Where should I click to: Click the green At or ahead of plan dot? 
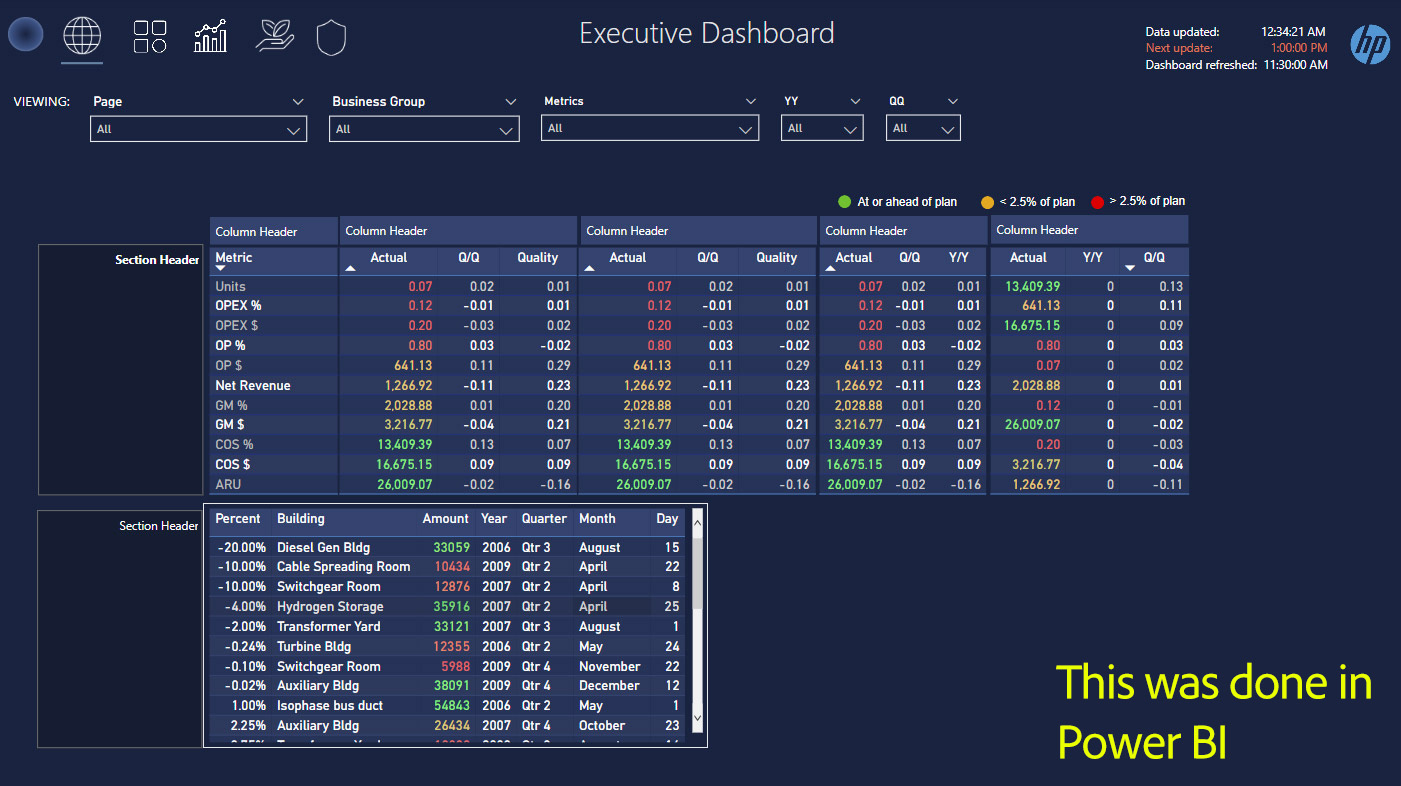pos(845,202)
